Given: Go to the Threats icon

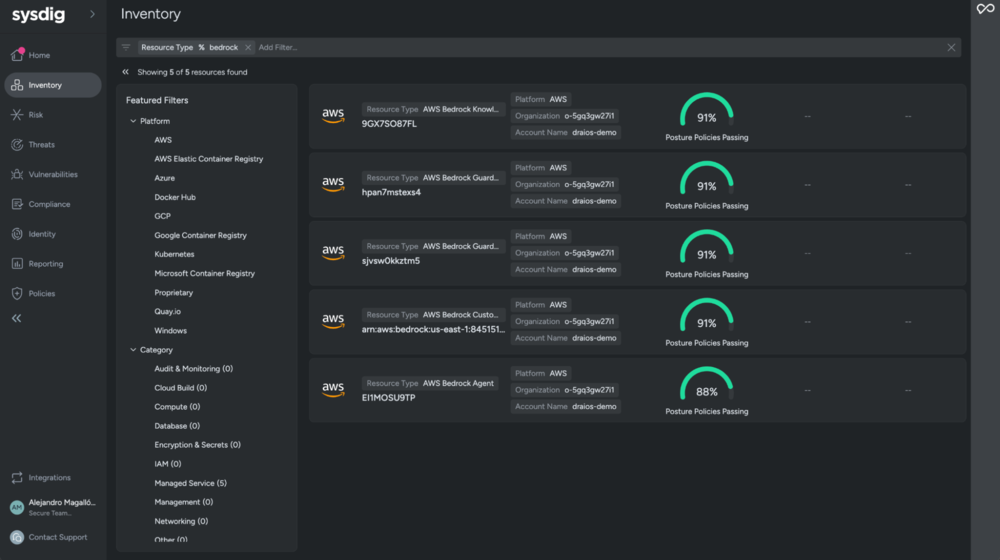Looking at the screenshot, I should [17, 145].
